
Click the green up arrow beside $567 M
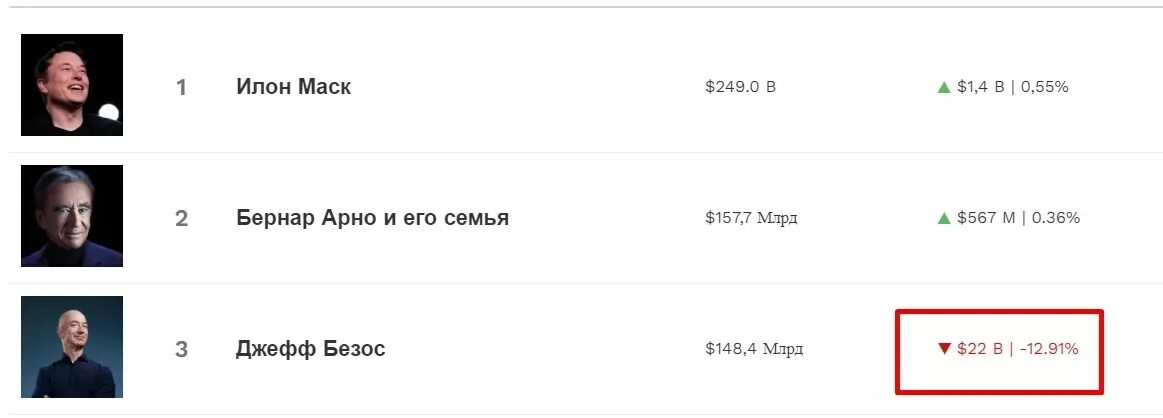[x=943, y=218]
